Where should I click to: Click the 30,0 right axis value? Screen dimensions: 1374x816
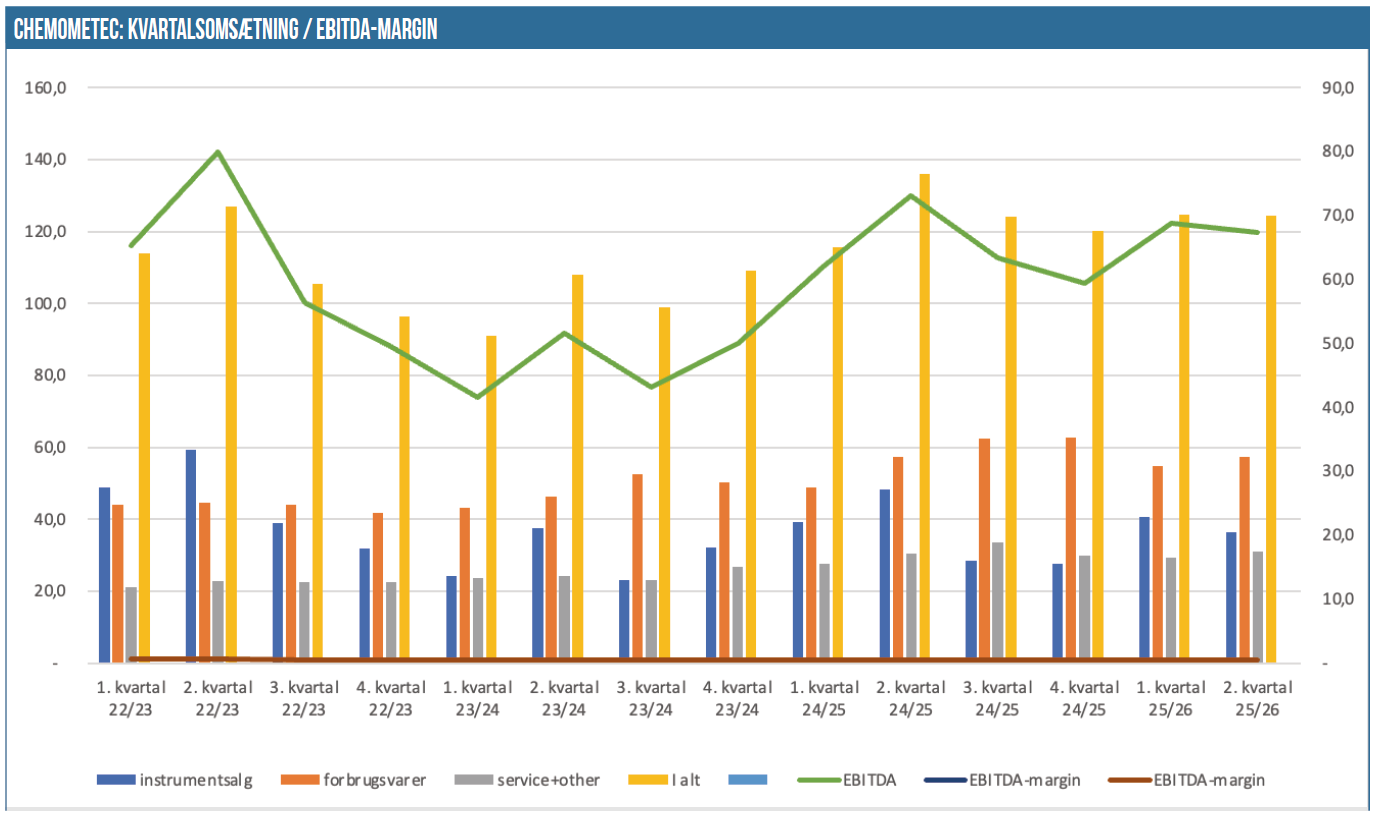tap(1337, 472)
